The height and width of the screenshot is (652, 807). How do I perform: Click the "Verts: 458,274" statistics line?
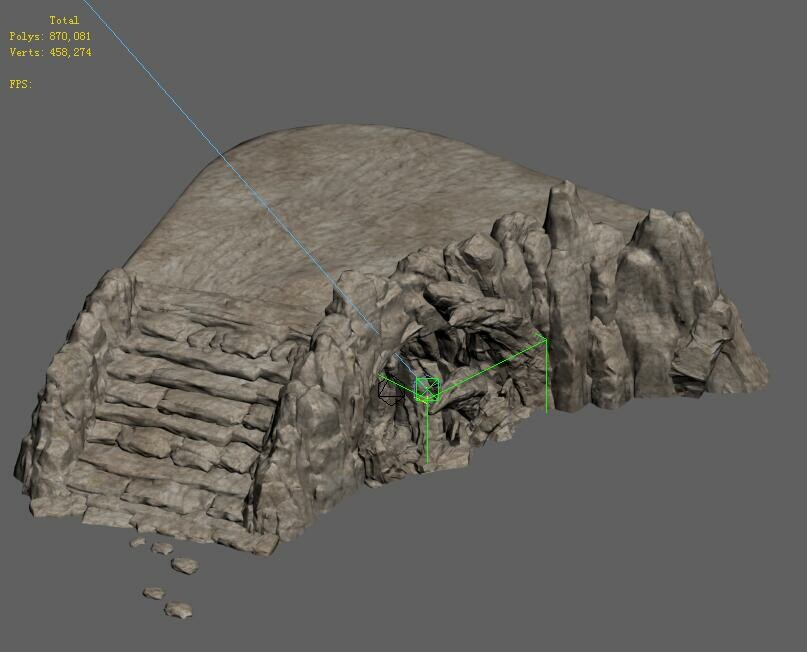(x=50, y=52)
